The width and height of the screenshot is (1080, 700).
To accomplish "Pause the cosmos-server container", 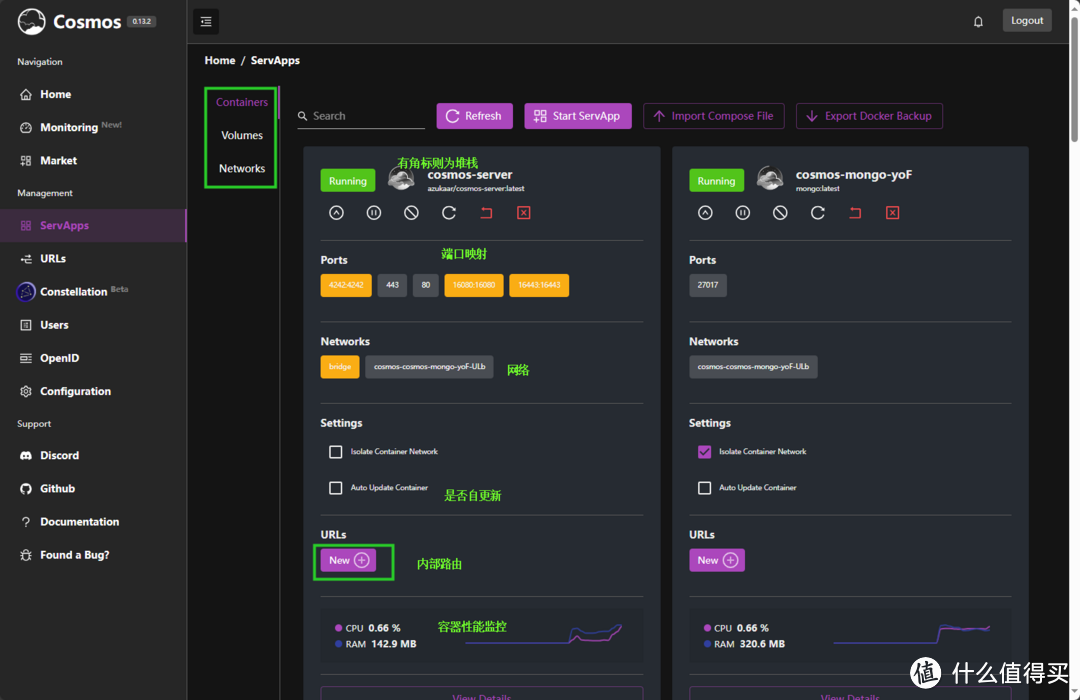I will [373, 213].
